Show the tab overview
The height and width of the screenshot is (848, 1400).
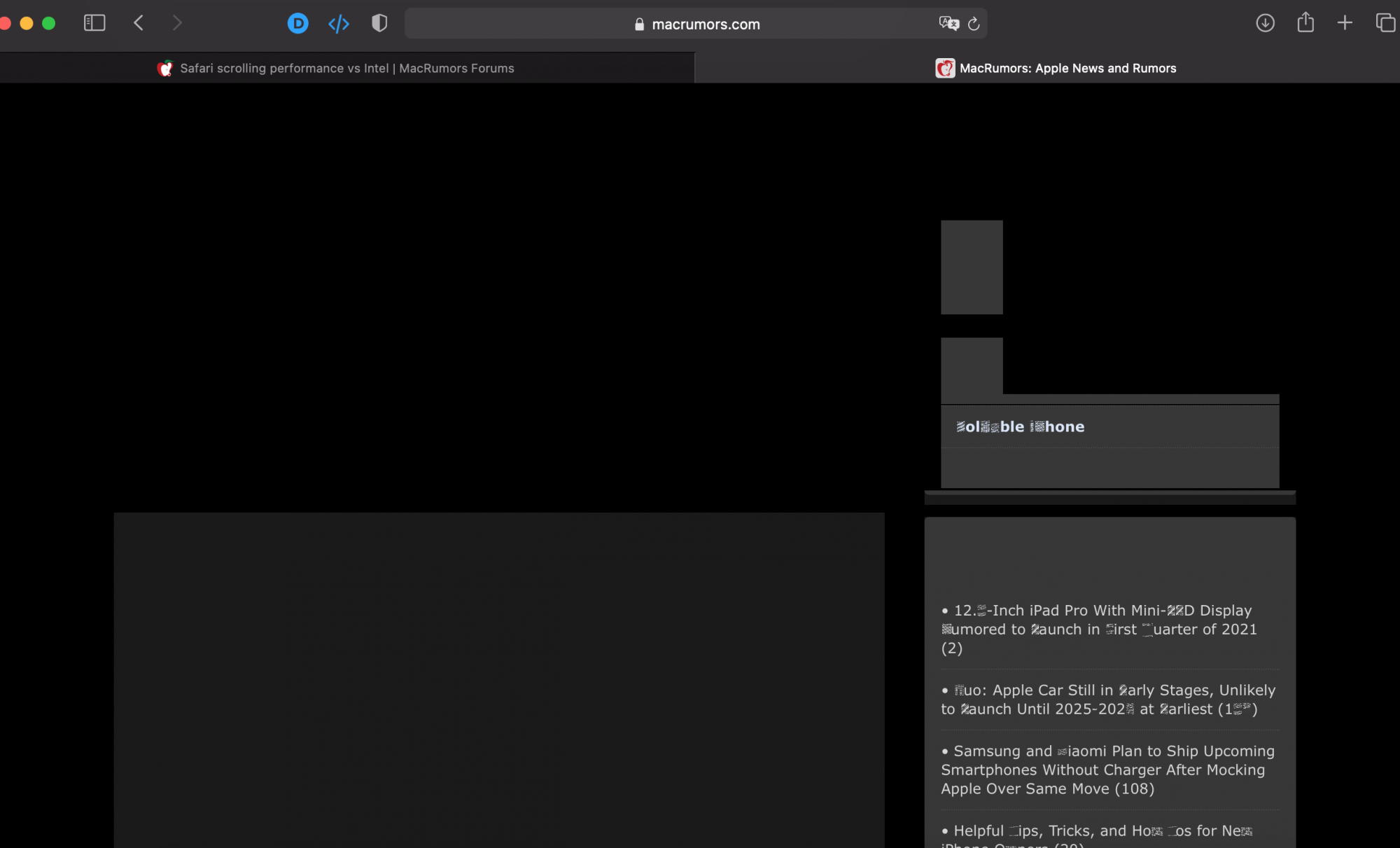pyautogui.click(x=1385, y=23)
